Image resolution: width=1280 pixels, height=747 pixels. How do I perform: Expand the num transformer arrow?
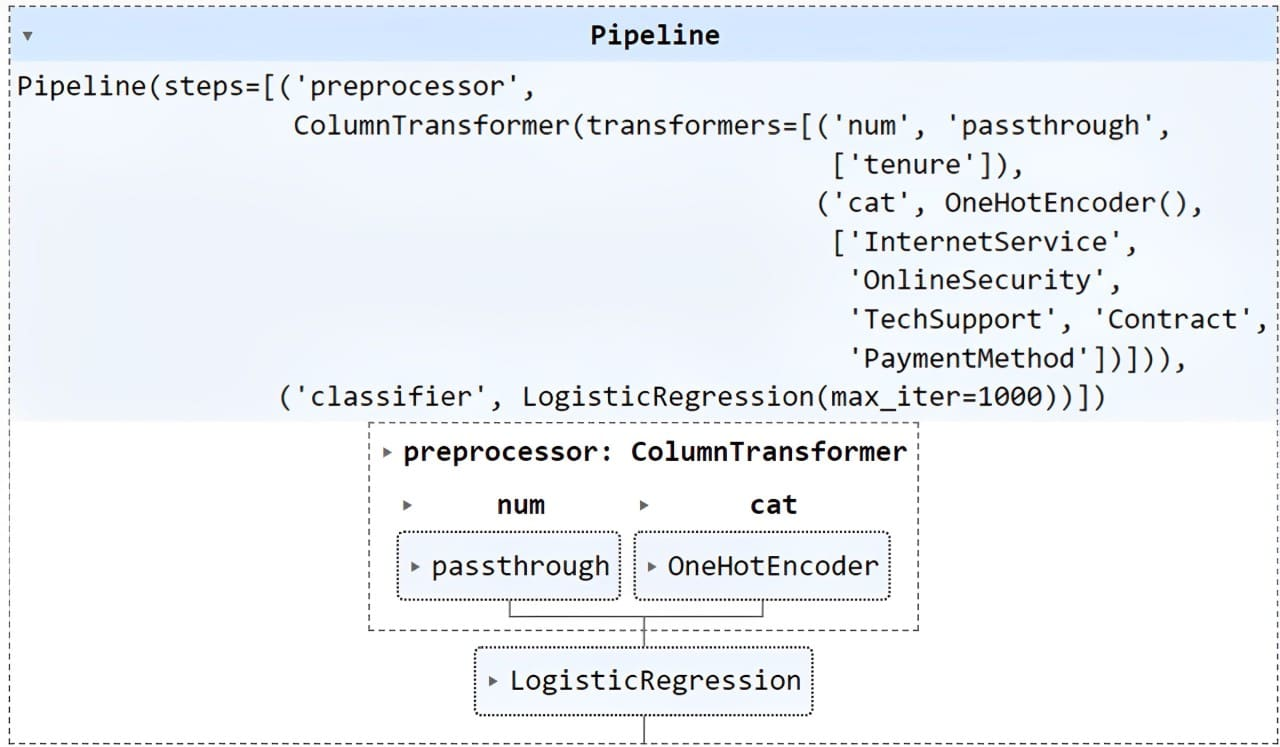click(x=407, y=506)
